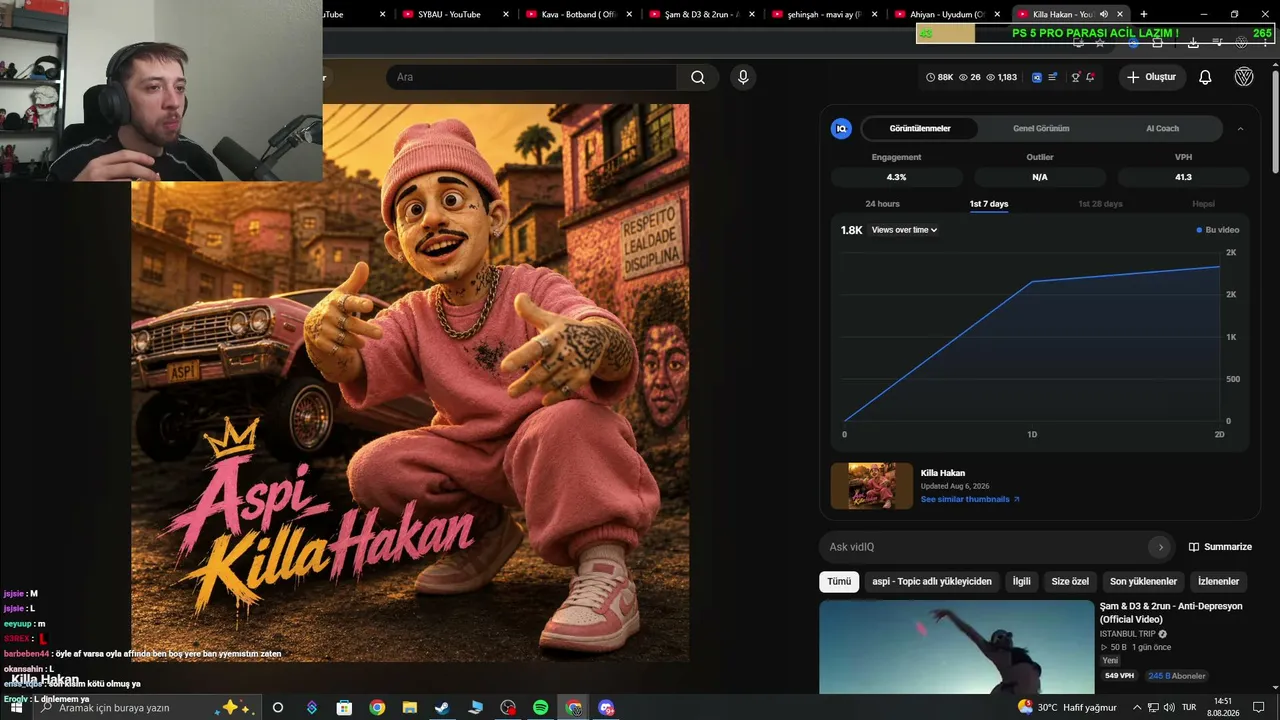Viewport: 1280px width, 720px height.
Task: Select the Size özel filter chip
Action: coord(1070,581)
